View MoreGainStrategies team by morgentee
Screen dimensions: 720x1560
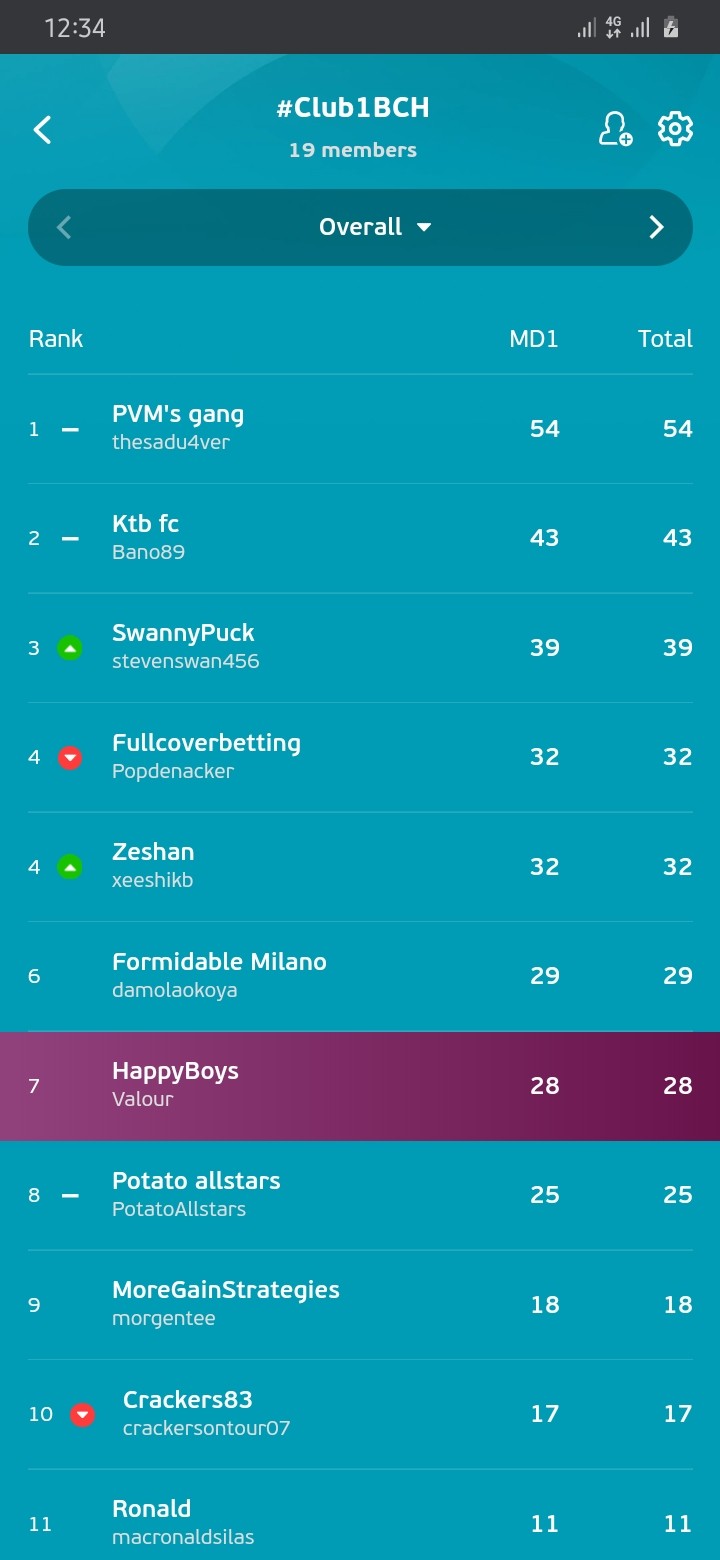tap(360, 1305)
